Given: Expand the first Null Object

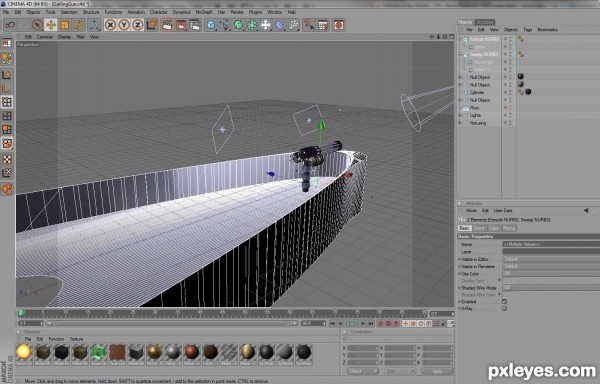Looking at the screenshot, I should [460, 77].
